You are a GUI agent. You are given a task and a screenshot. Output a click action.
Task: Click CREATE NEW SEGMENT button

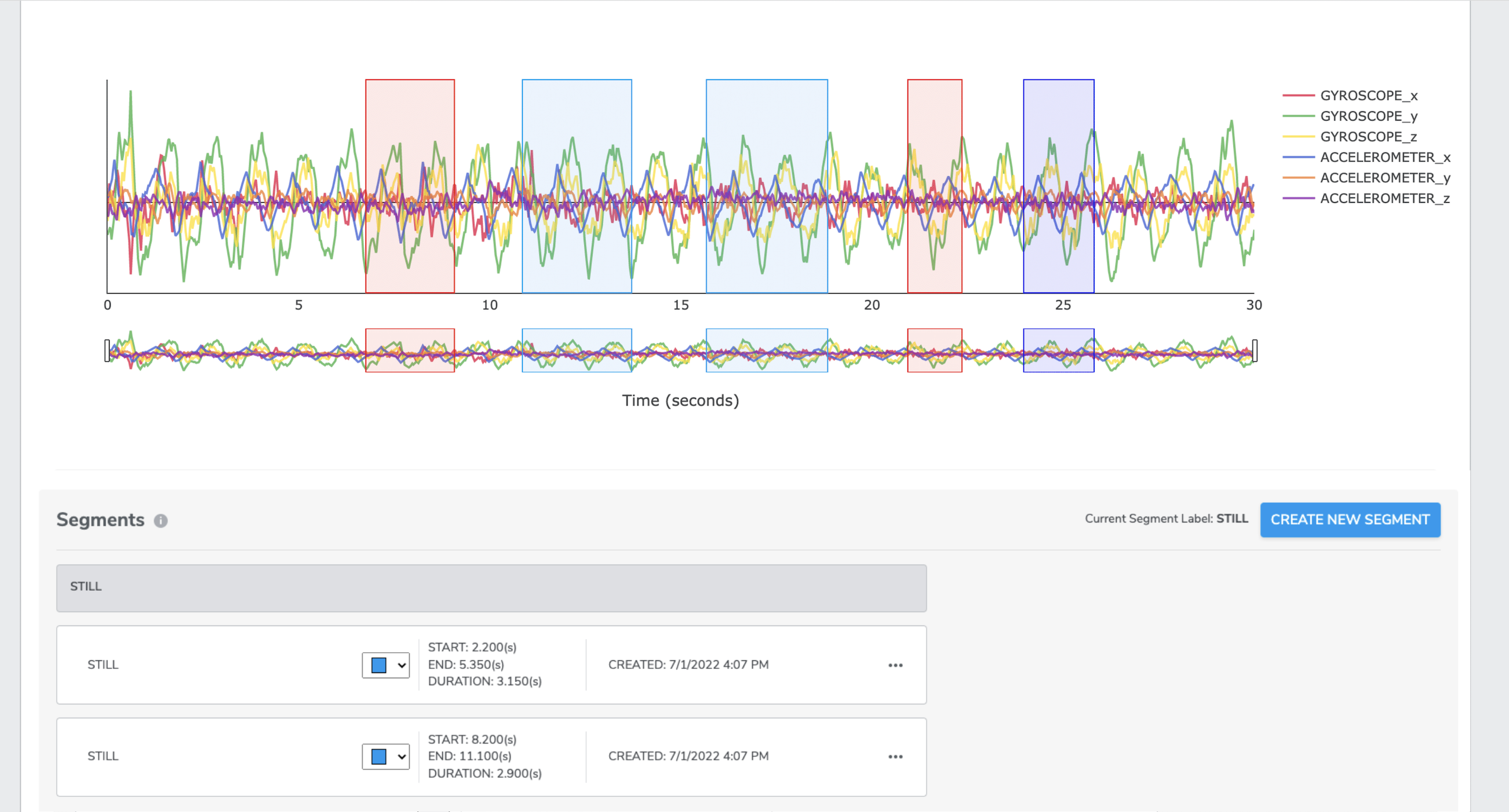pos(1350,520)
